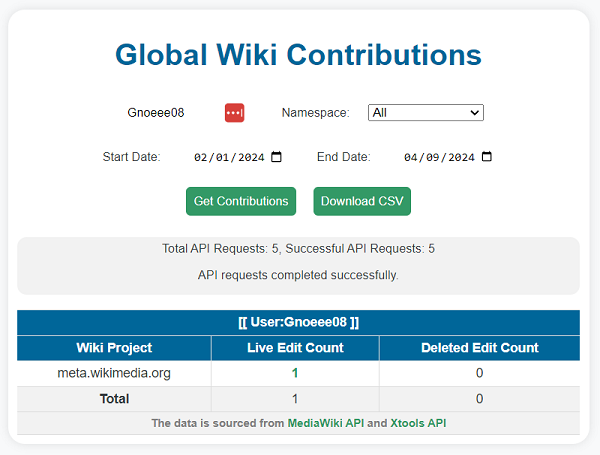Image resolution: width=600 pixels, height=455 pixels.
Task: Click the Global Wiki Contributions page title
Action: (298, 55)
